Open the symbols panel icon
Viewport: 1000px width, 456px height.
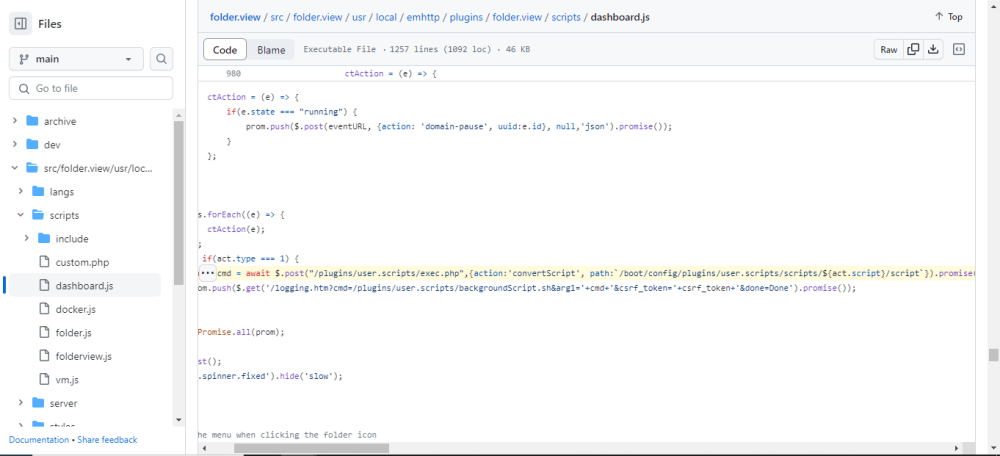[959, 50]
